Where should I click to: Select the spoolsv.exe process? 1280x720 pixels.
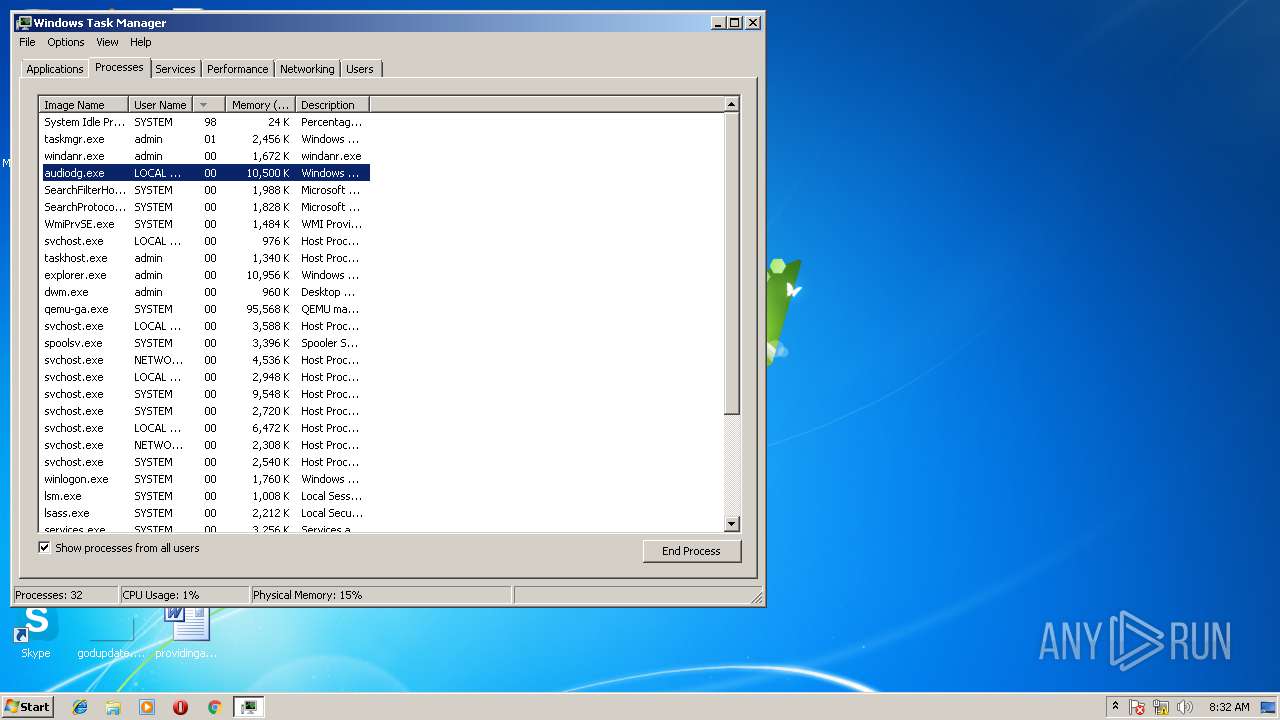click(204, 343)
